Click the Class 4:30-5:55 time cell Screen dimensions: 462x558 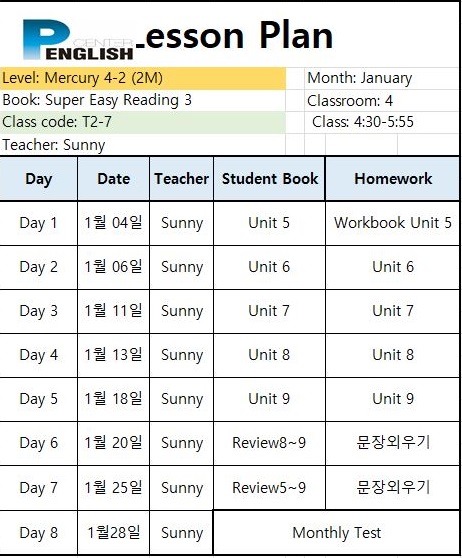click(x=382, y=122)
